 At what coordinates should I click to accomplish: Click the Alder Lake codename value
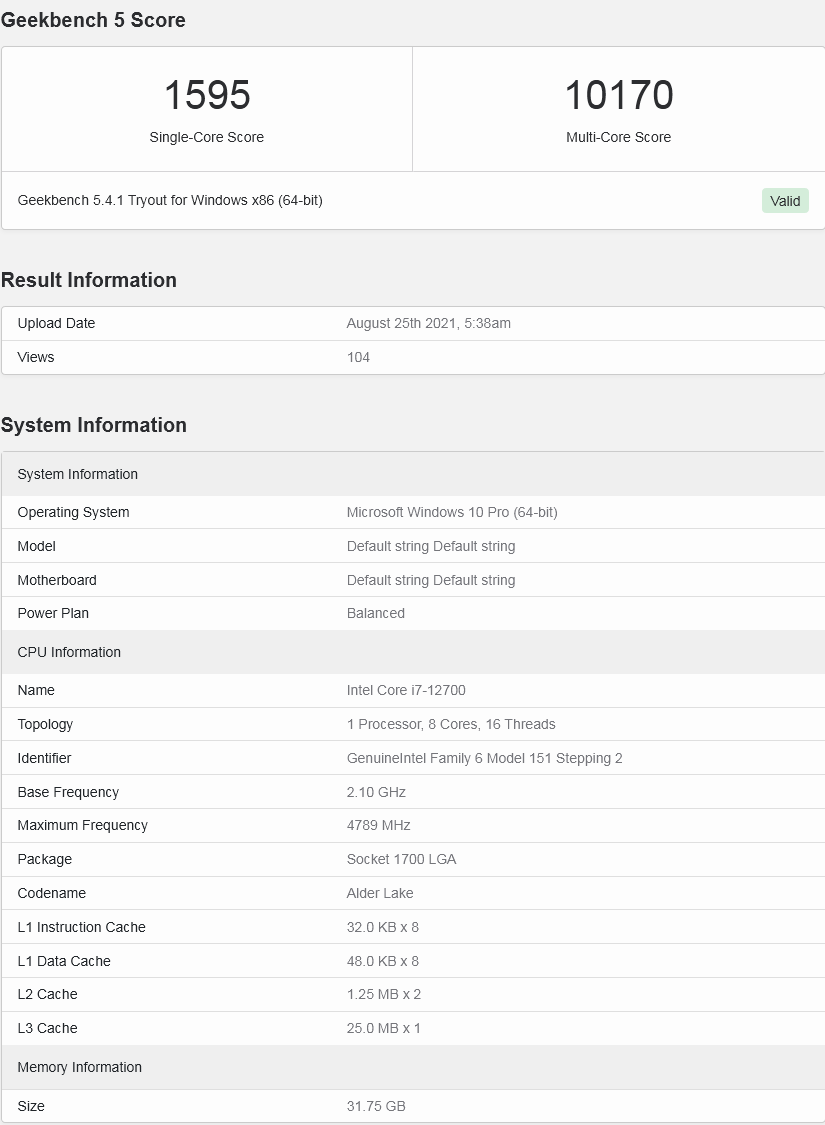[380, 893]
